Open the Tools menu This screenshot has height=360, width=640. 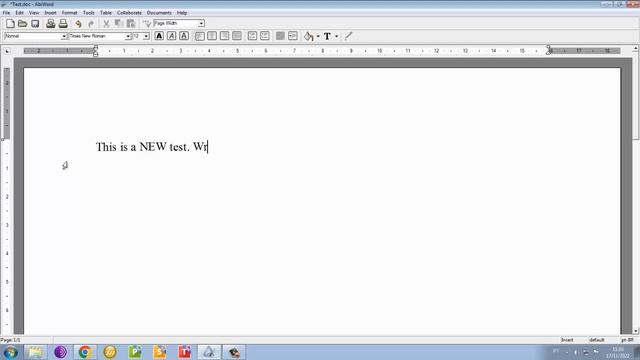point(88,13)
